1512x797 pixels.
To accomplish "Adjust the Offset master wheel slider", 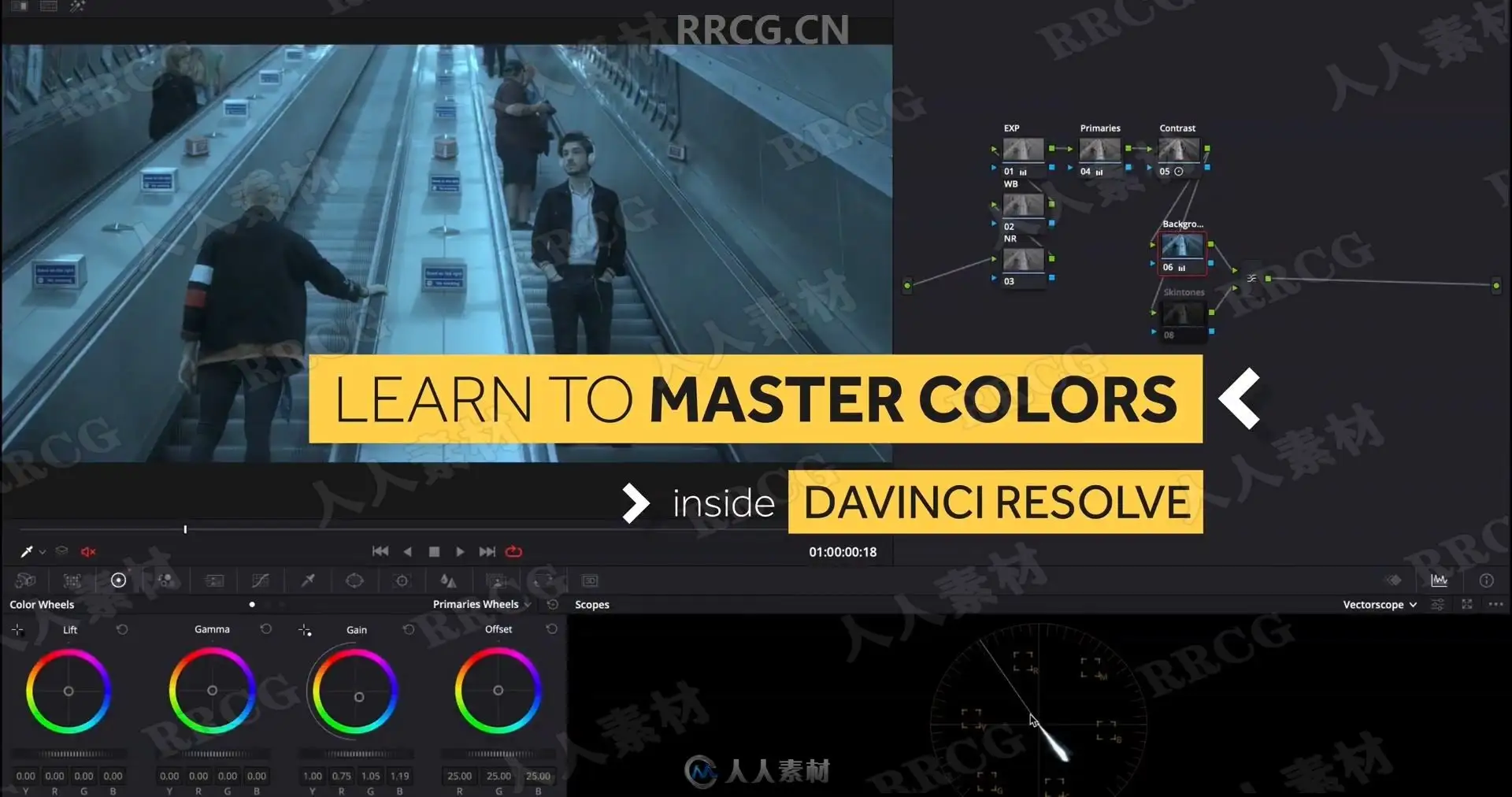I will pos(498,754).
